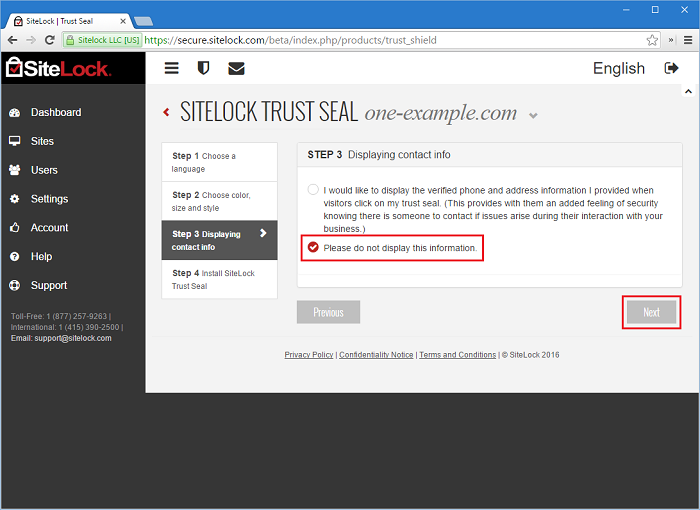Select display verified contact info radio
Image resolution: width=700 pixels, height=510 pixels.
tap(313, 190)
